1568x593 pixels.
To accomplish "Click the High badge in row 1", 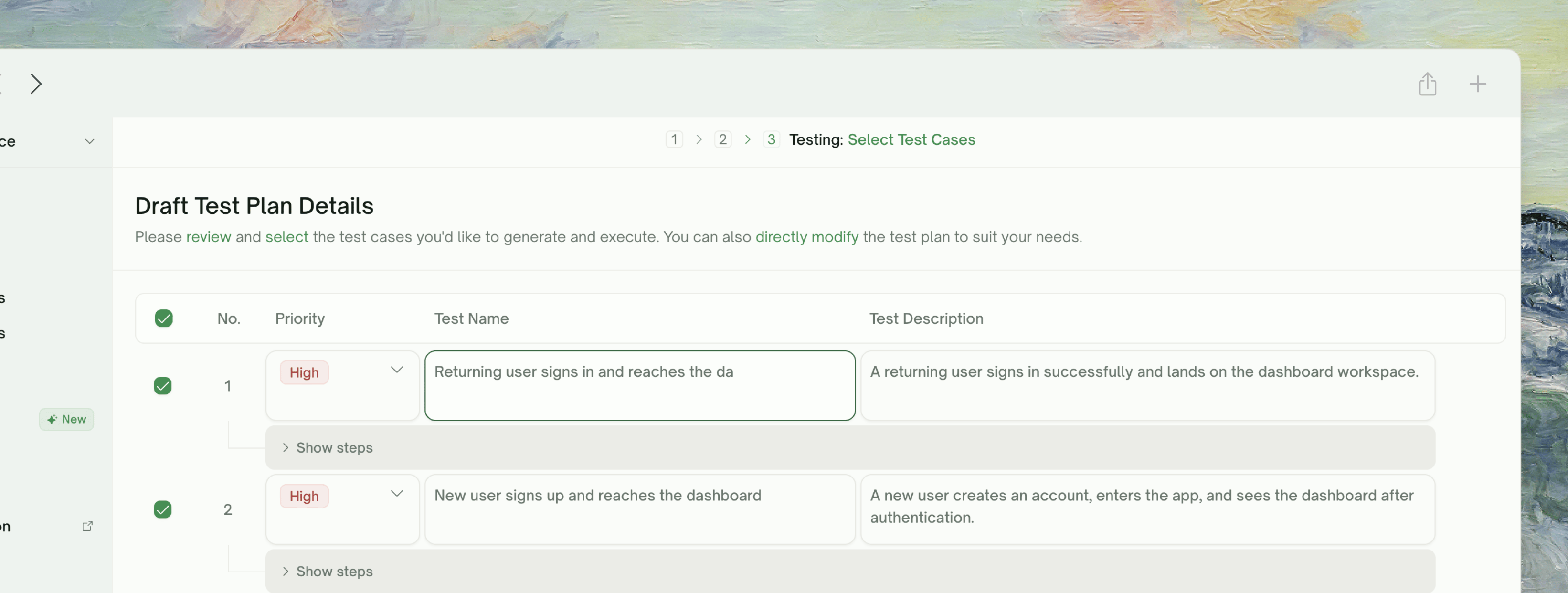I will tap(304, 372).
